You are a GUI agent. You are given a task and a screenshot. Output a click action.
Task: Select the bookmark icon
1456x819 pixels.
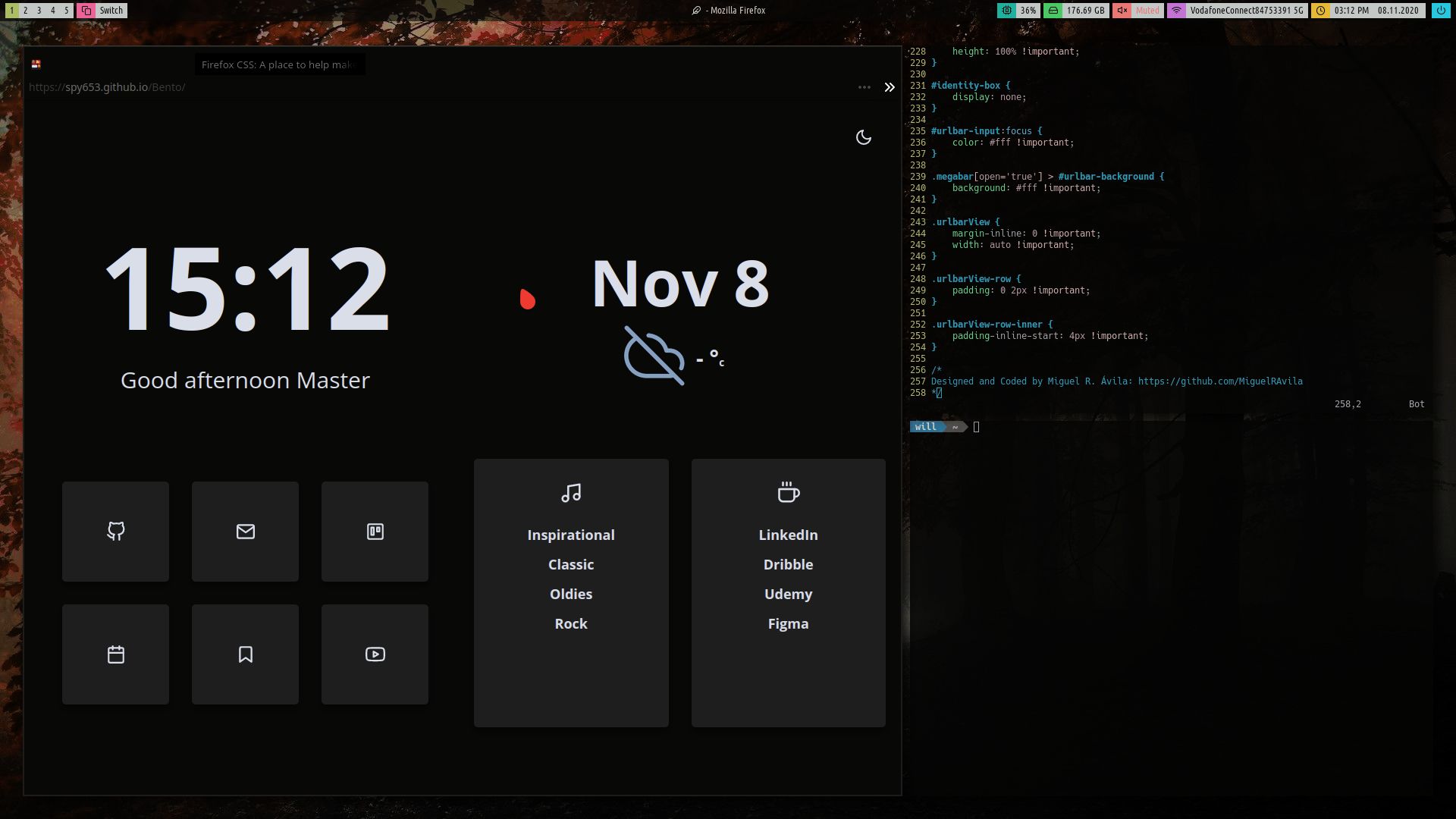point(245,654)
